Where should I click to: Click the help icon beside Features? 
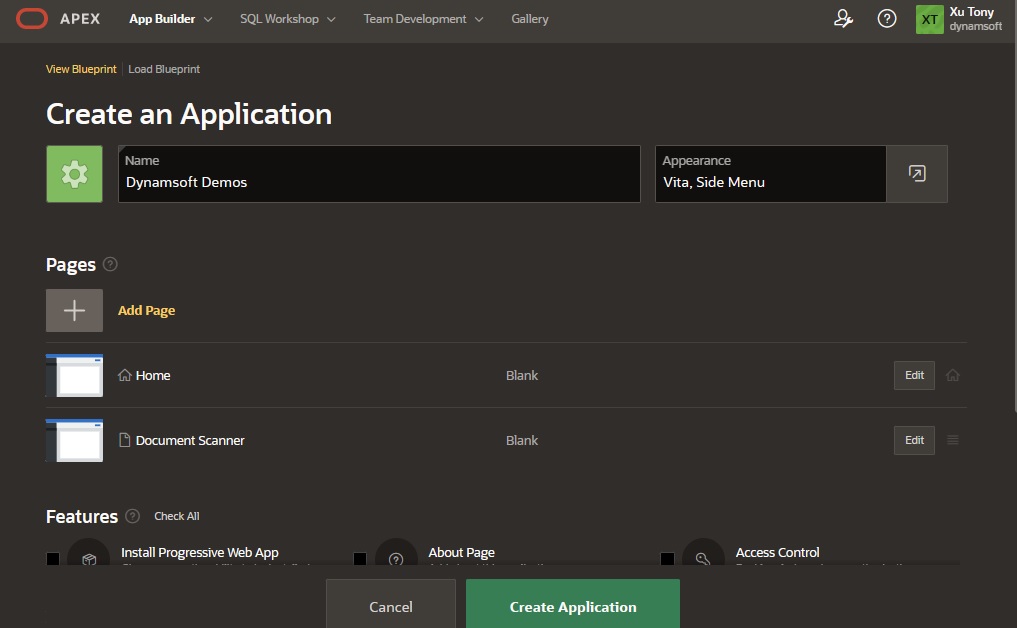(133, 517)
